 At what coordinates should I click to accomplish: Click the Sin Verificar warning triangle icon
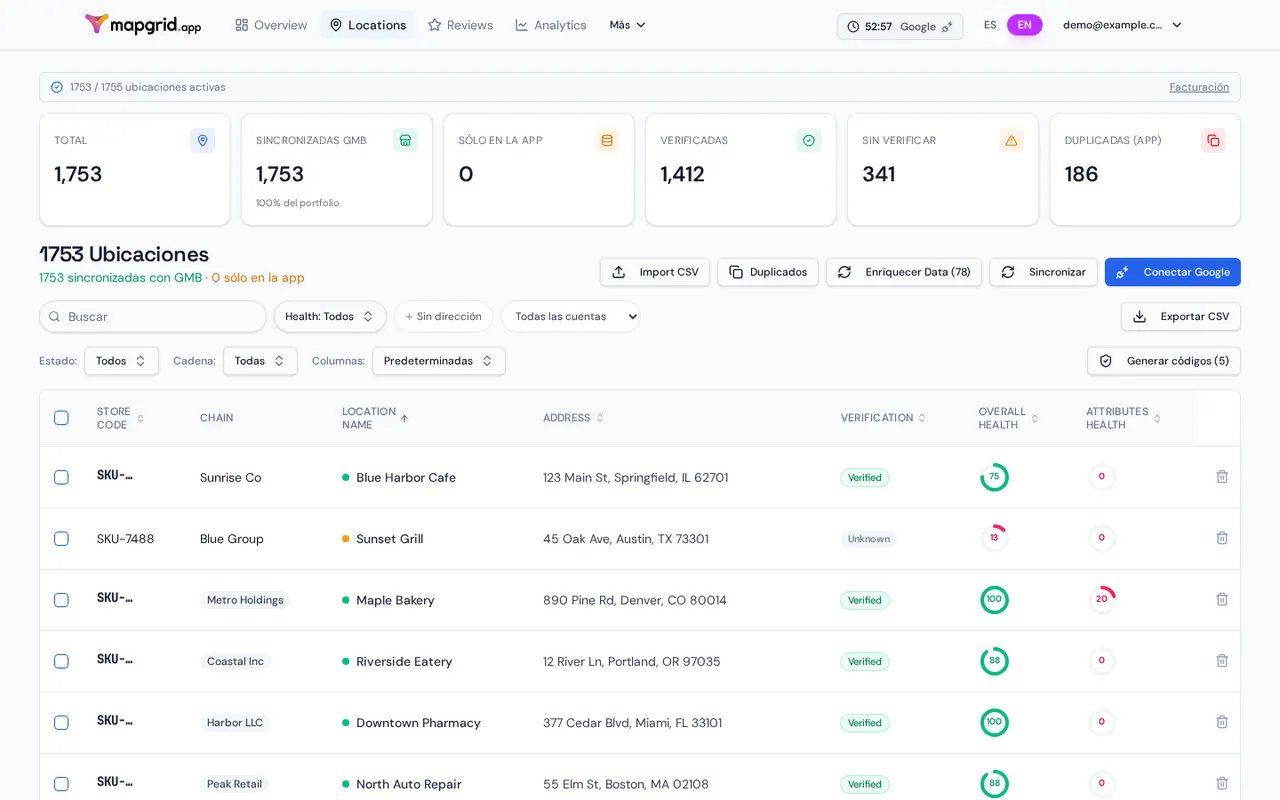1011,140
